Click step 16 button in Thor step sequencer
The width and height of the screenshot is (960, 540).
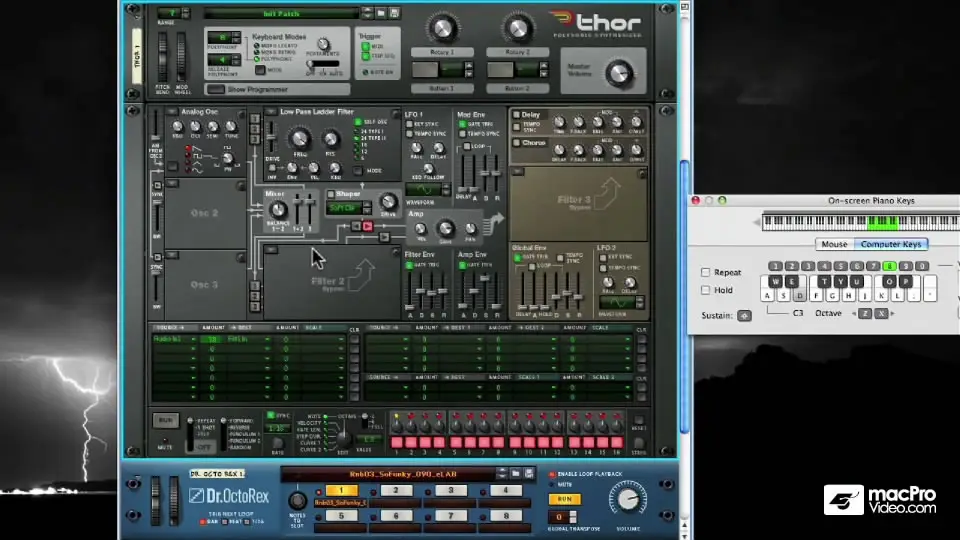(x=617, y=442)
